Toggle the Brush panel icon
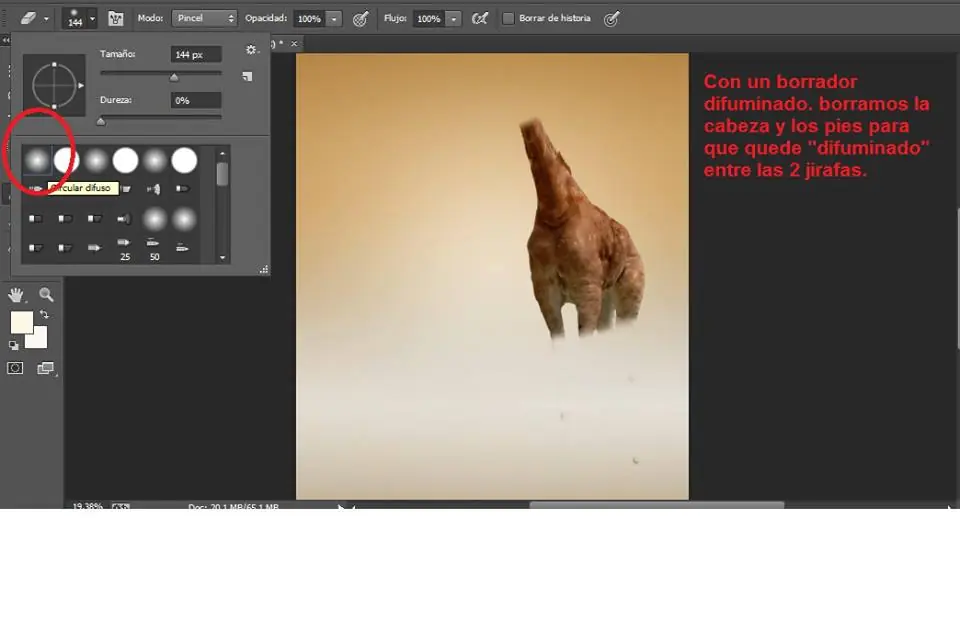960x621 pixels. click(116, 18)
